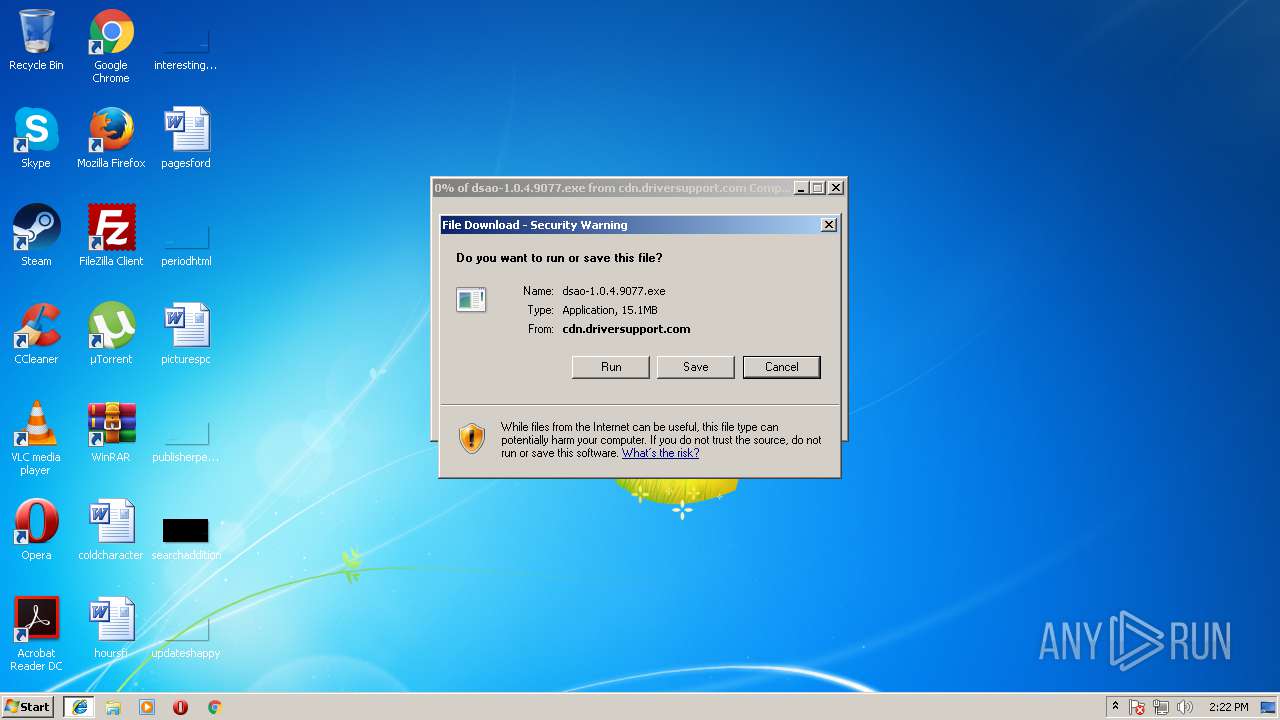This screenshot has width=1280, height=720.
Task: Open the Start menu
Action: point(27,707)
